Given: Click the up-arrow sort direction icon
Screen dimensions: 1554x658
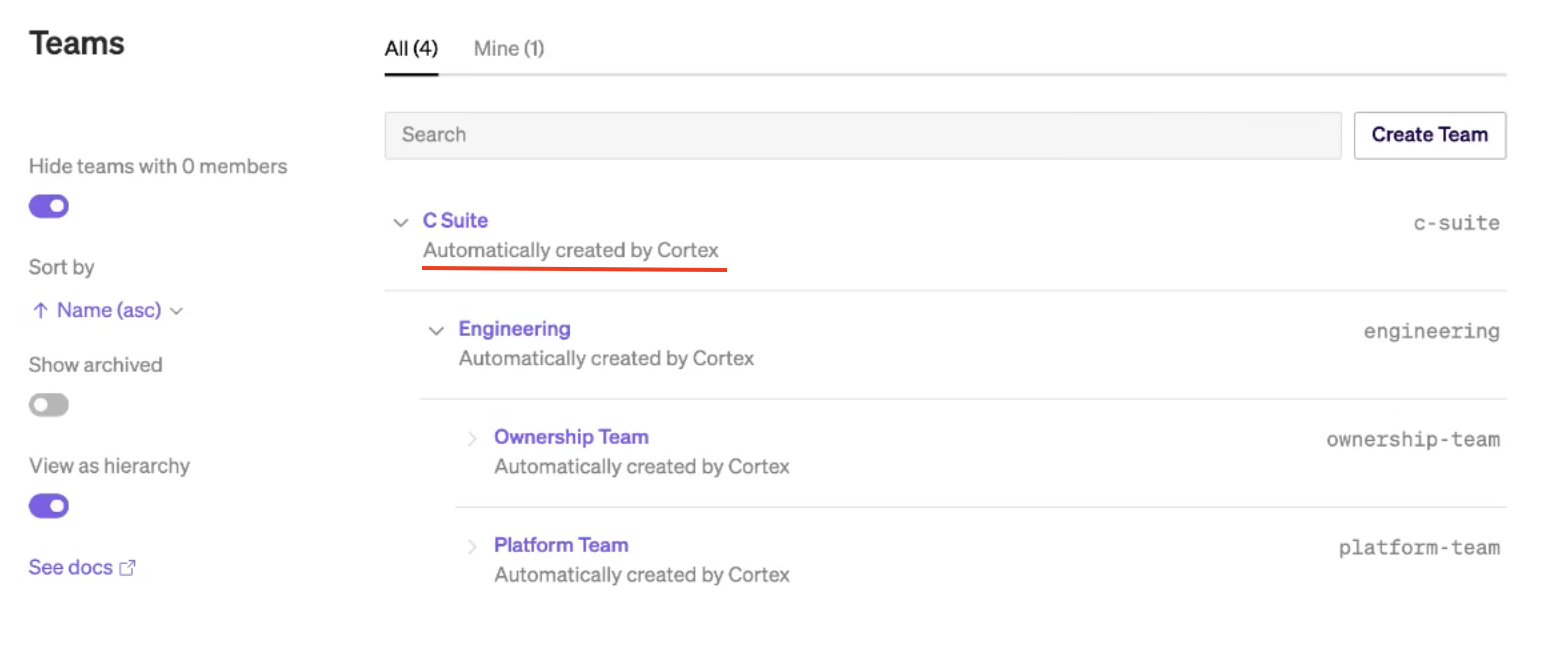Looking at the screenshot, I should pos(40,311).
